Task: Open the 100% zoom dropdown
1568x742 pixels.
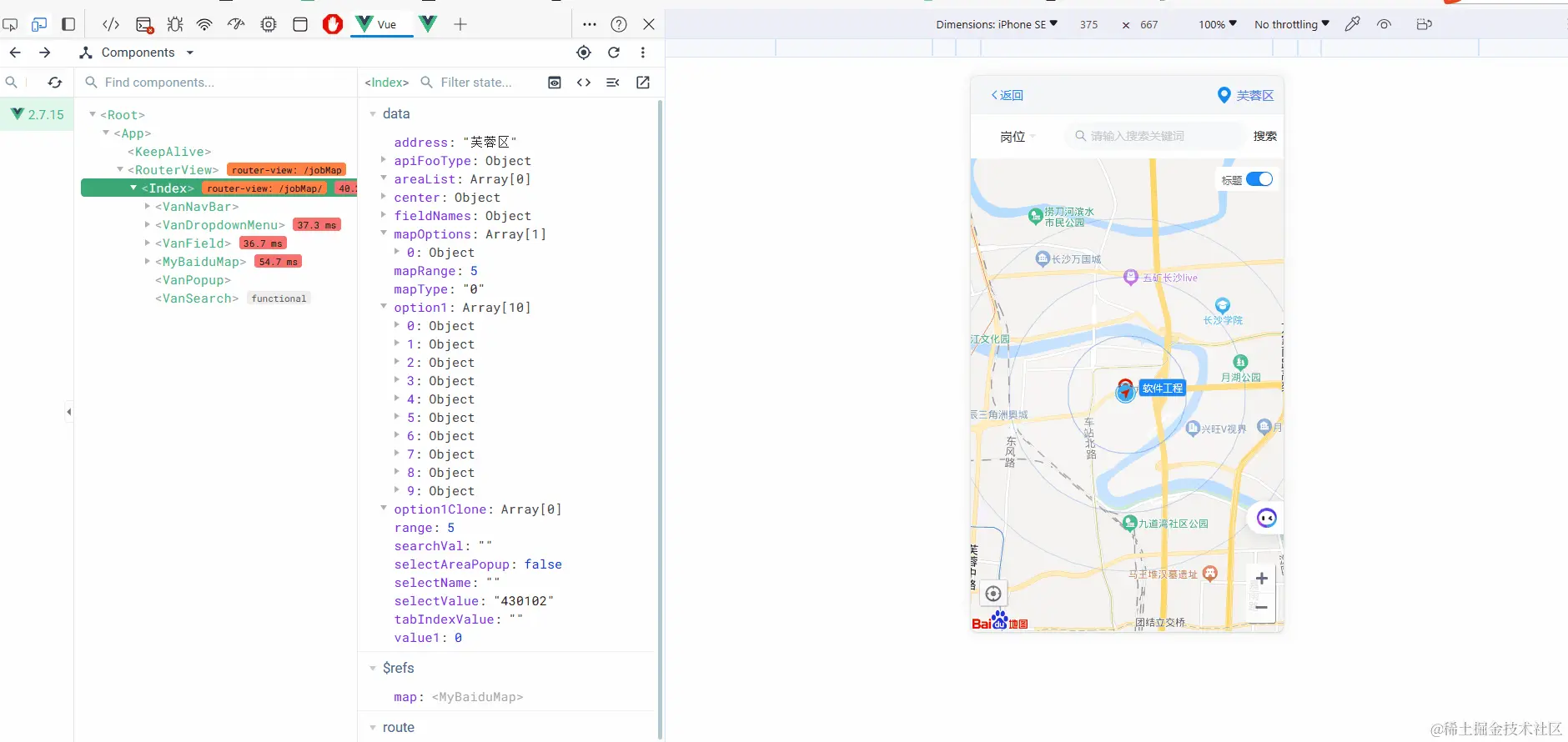Action: pos(1218,24)
